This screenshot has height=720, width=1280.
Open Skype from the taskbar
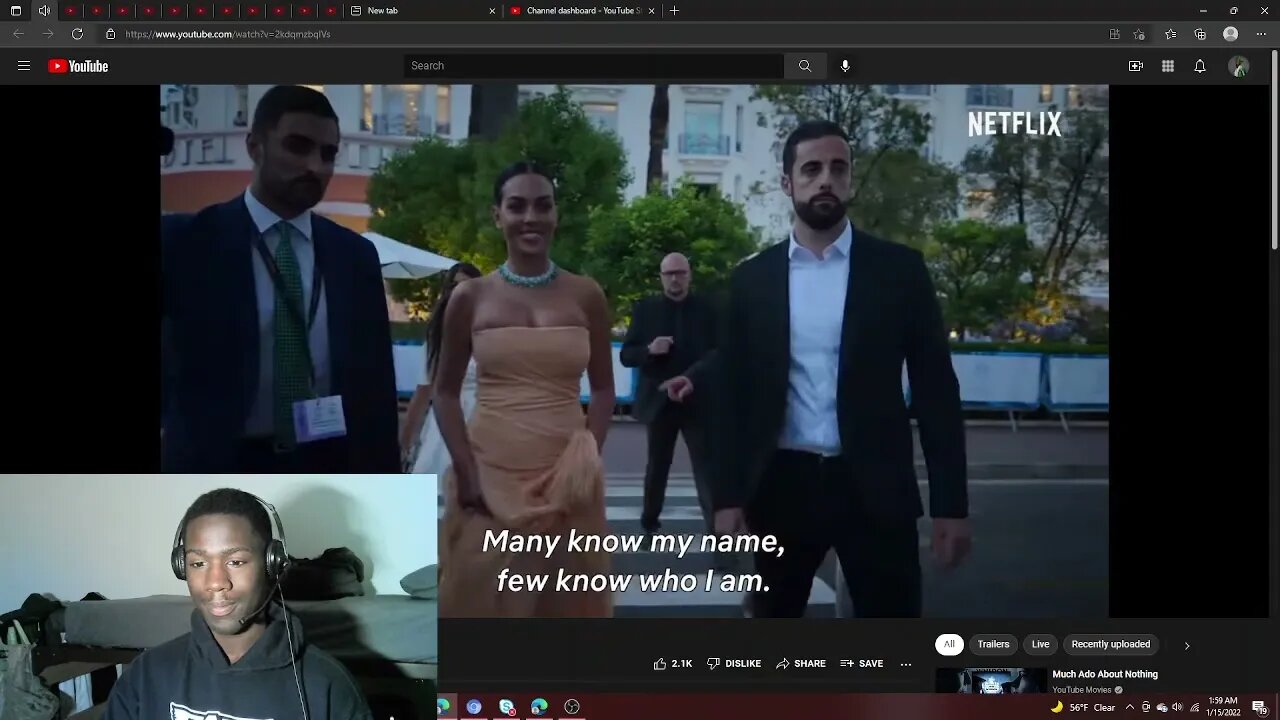pos(507,706)
